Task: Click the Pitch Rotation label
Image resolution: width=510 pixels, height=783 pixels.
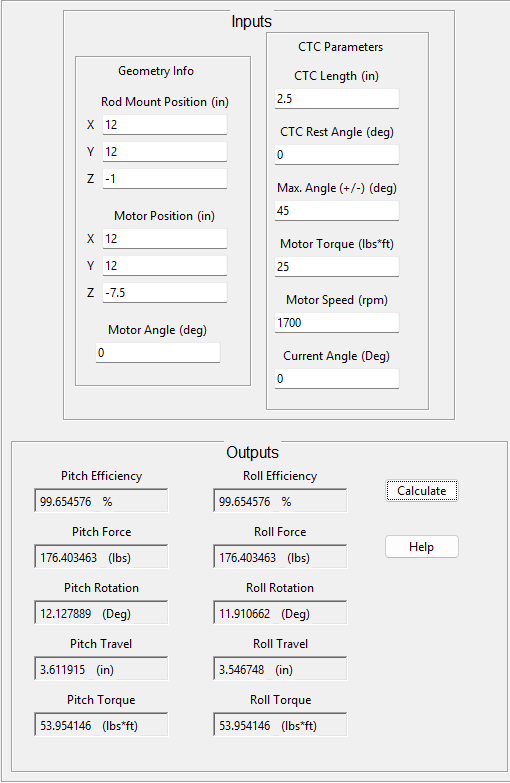Action: point(101,588)
